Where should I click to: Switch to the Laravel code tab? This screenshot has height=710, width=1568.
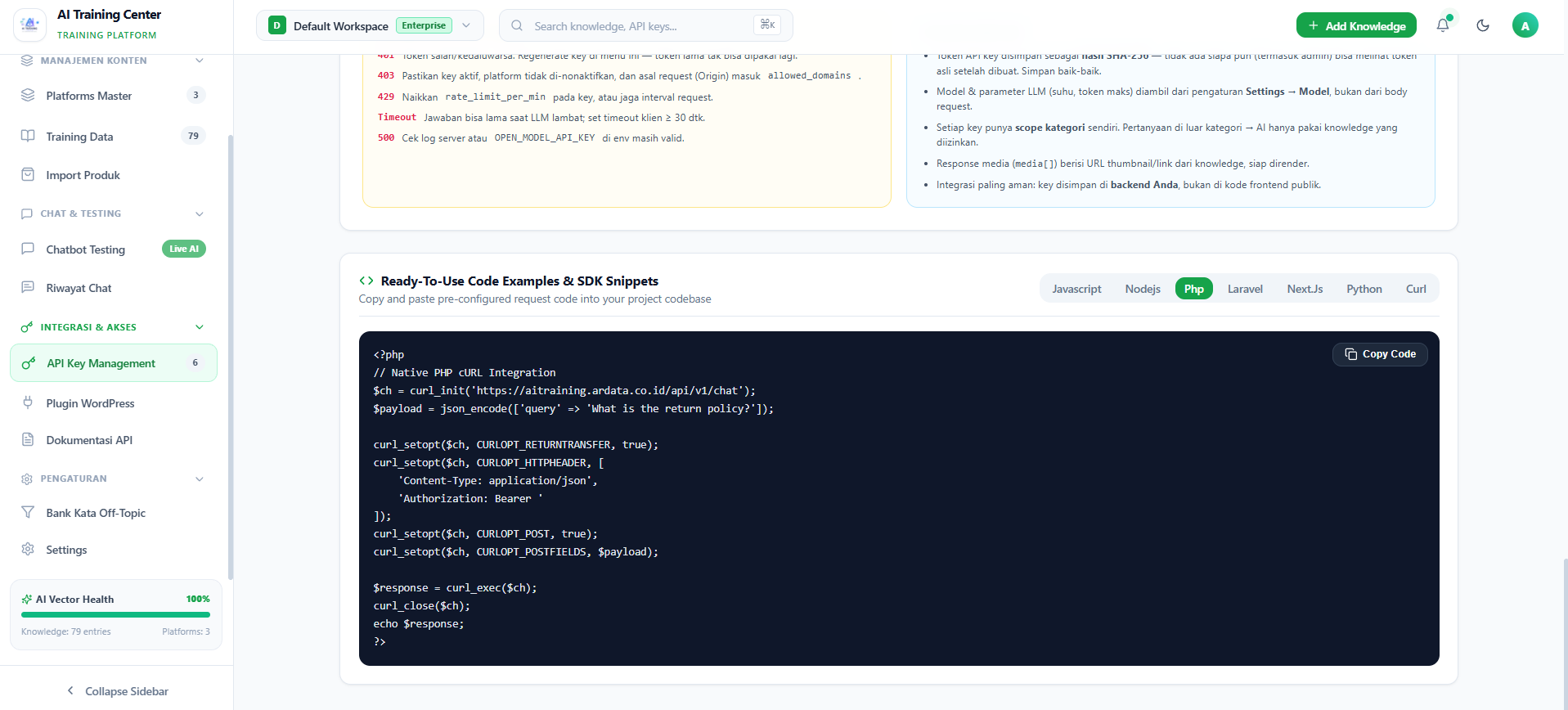[x=1245, y=289]
